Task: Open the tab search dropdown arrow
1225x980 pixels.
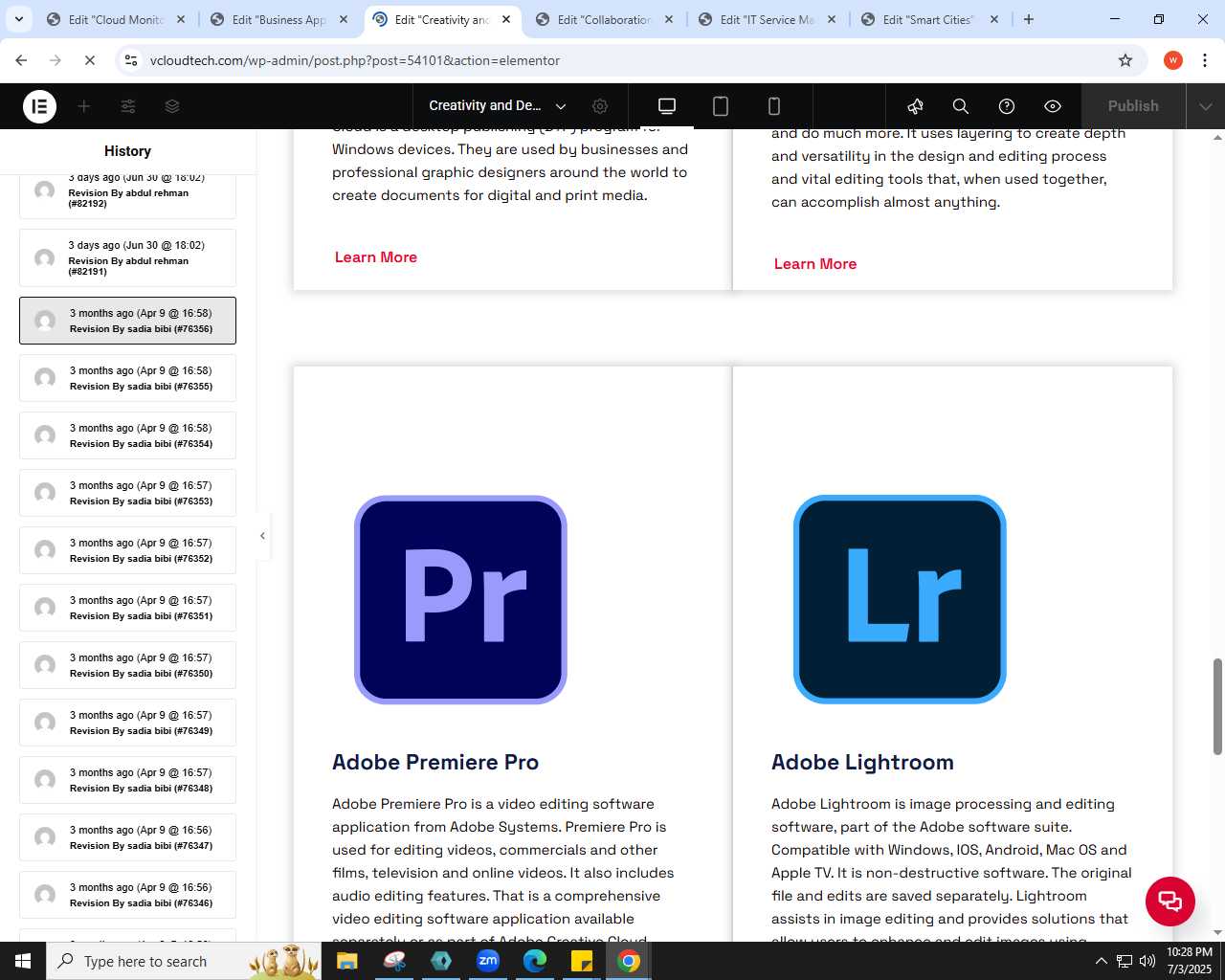Action: [x=18, y=19]
